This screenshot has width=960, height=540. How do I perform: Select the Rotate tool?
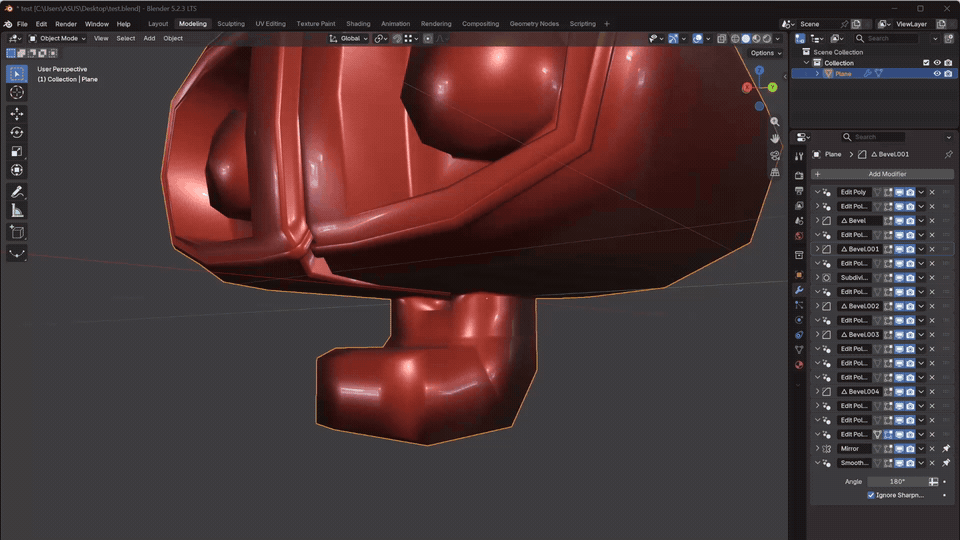pyautogui.click(x=17, y=133)
